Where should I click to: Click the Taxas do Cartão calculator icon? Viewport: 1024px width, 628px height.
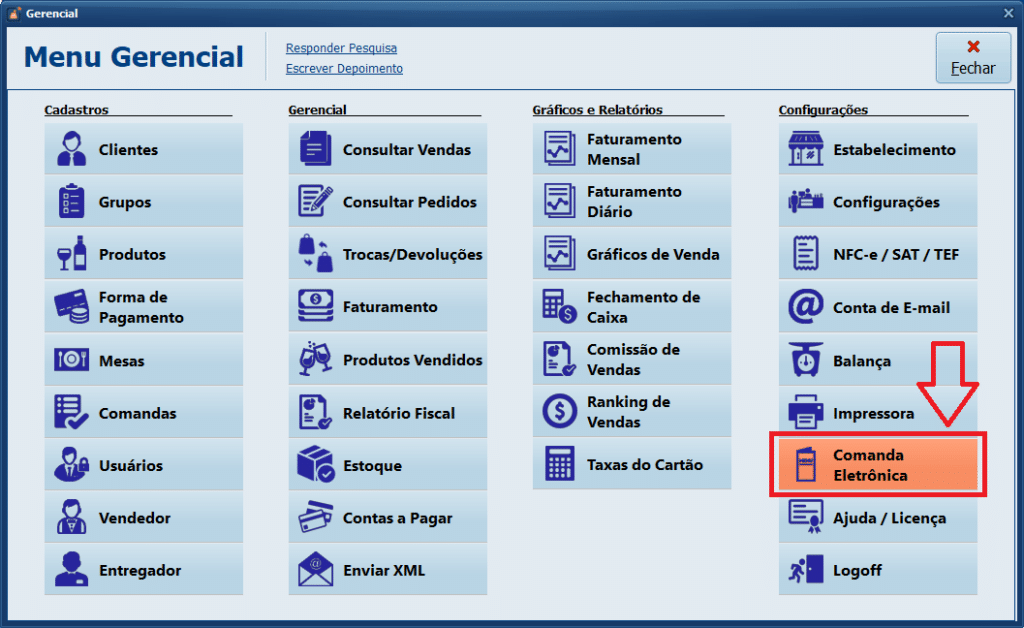(560, 464)
